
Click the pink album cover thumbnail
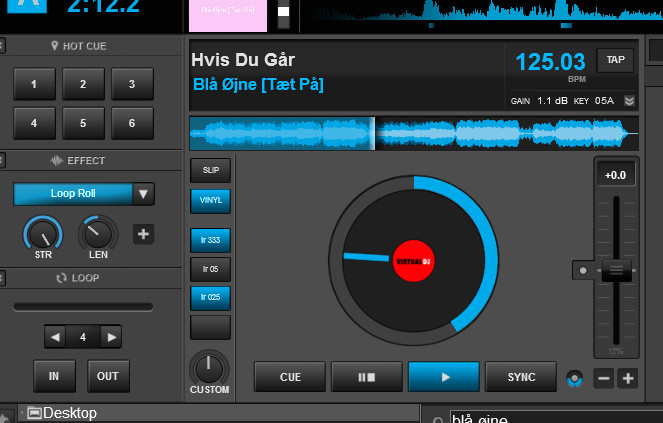point(228,15)
